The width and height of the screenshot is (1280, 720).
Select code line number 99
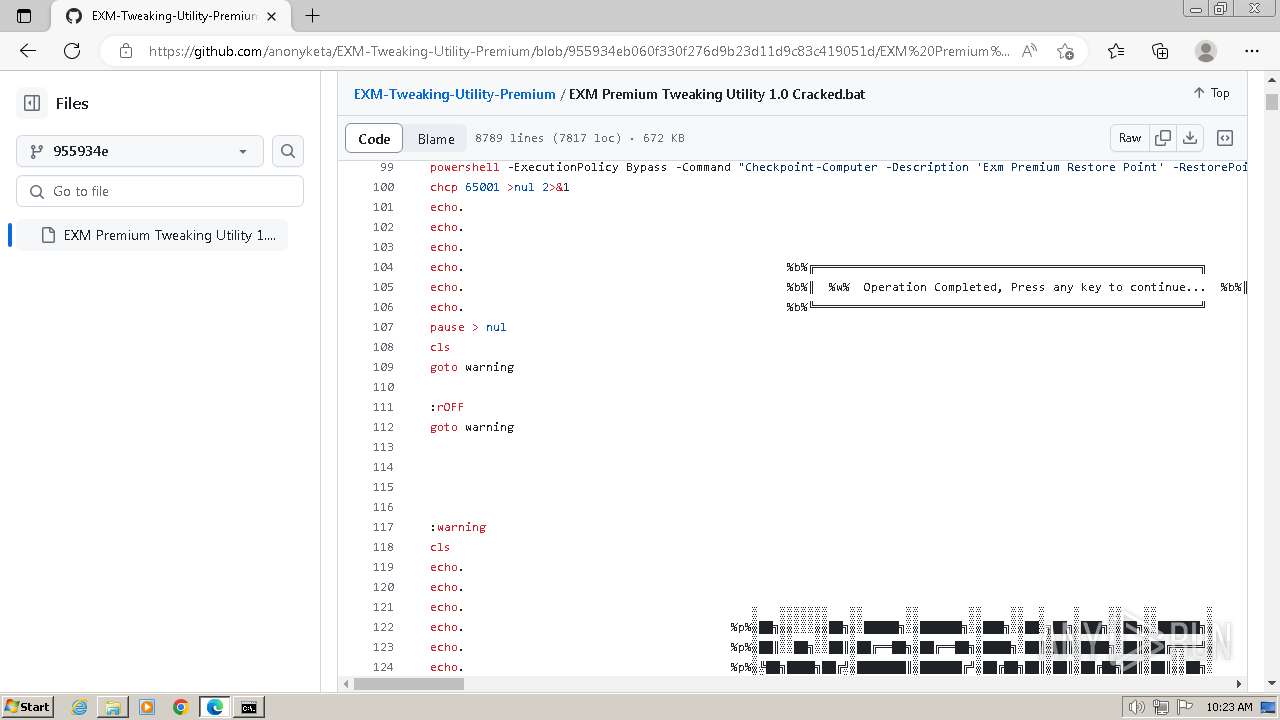click(x=386, y=167)
